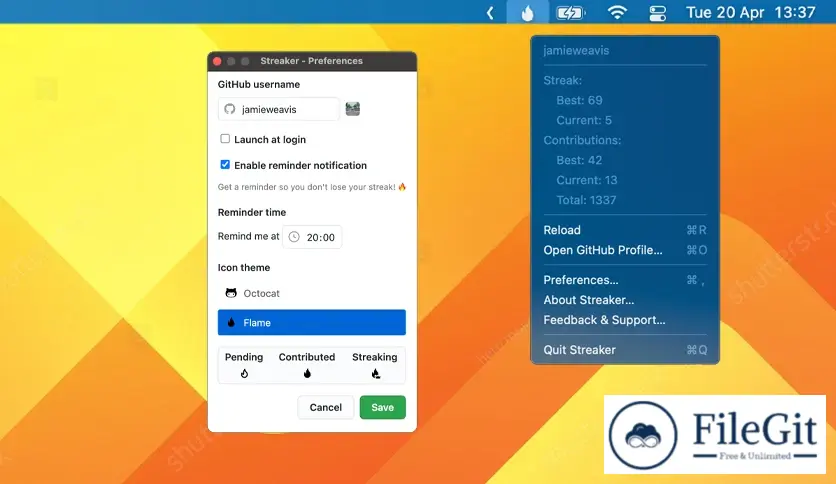Viewport: 836px width, 484px height.
Task: Click the Launch at login label
Action: click(x=270, y=139)
